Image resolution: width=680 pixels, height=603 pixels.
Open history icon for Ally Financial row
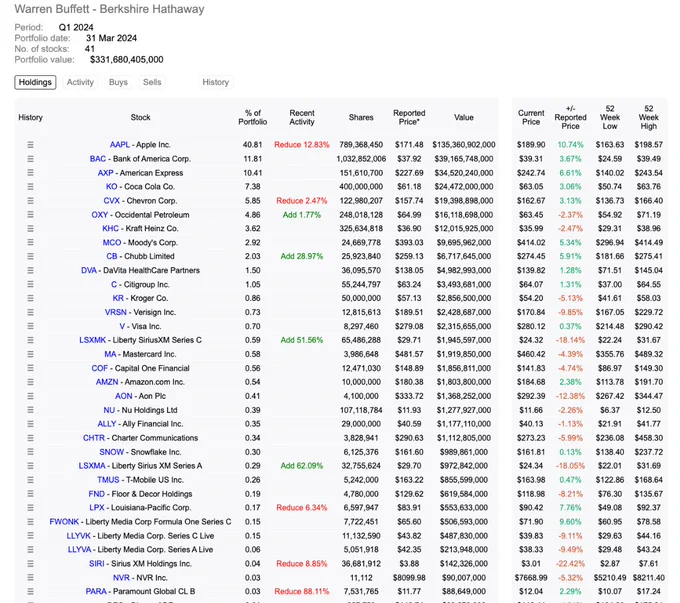[30, 424]
